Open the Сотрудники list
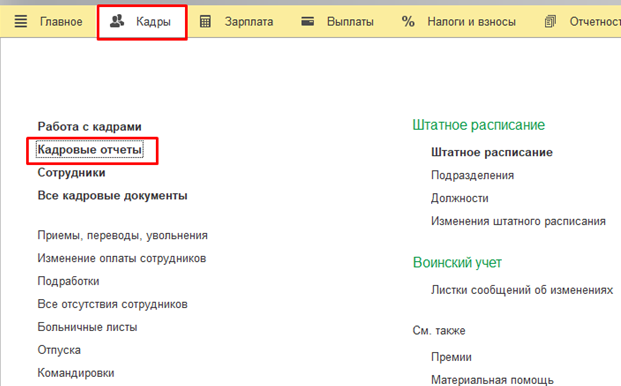 tap(71, 173)
